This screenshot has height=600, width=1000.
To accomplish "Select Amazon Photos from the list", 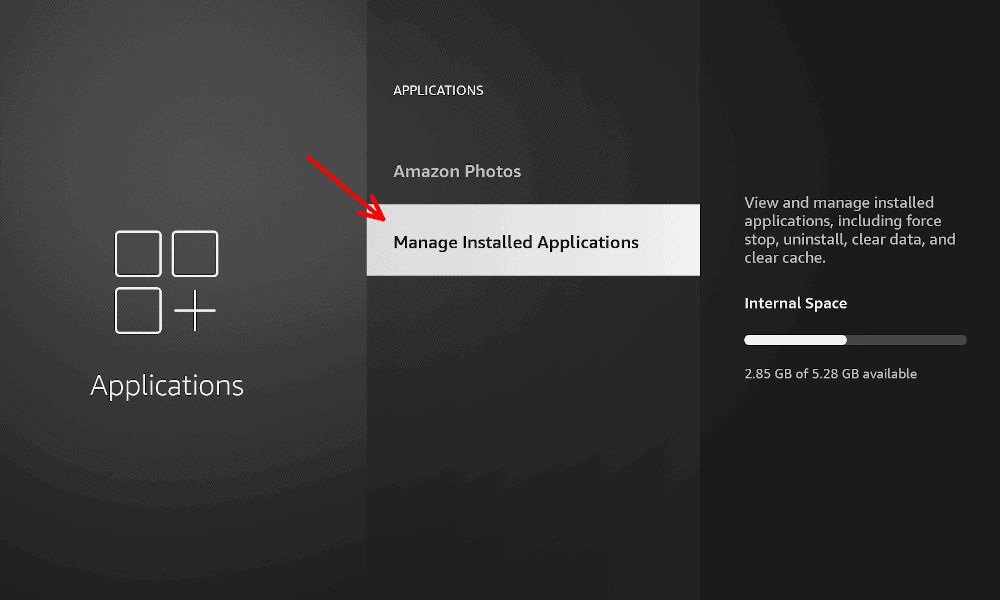I will click(x=457, y=171).
